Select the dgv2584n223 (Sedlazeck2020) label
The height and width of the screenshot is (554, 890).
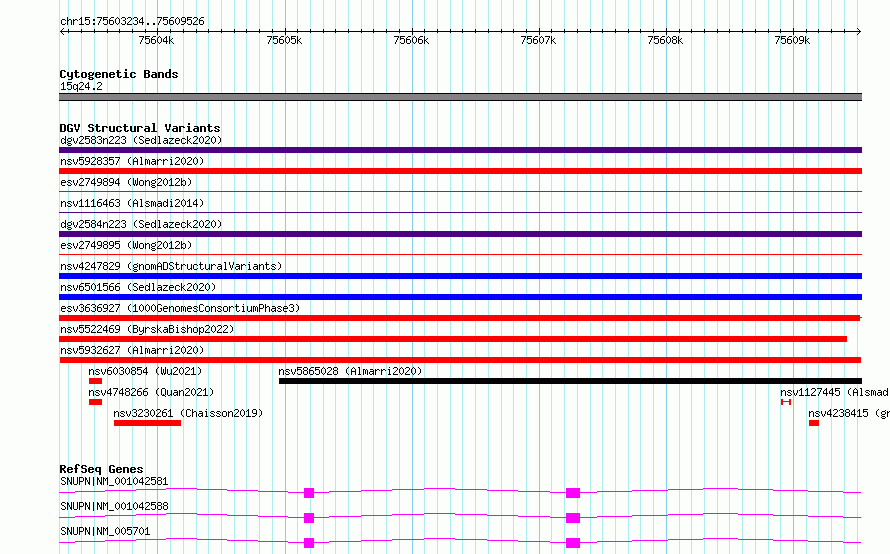click(141, 224)
